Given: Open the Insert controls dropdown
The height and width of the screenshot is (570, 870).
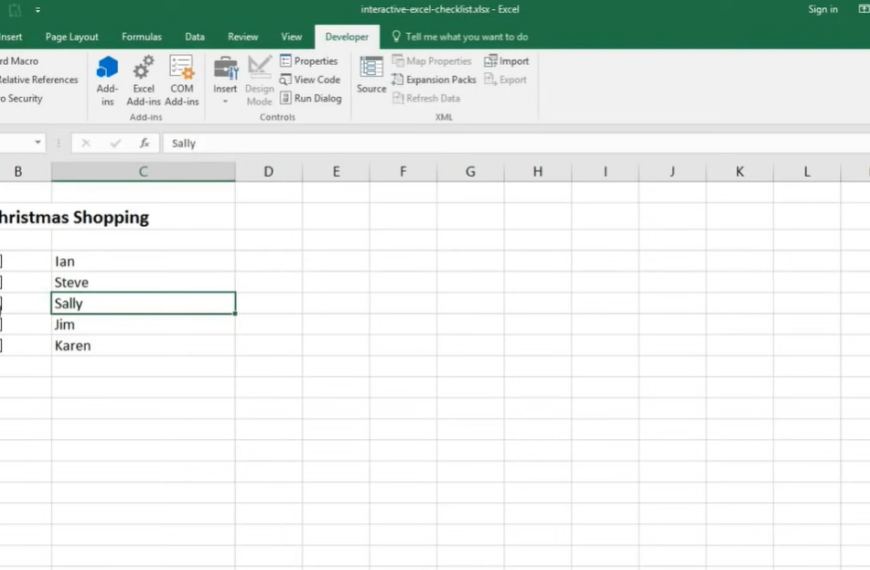Looking at the screenshot, I should click(x=225, y=81).
